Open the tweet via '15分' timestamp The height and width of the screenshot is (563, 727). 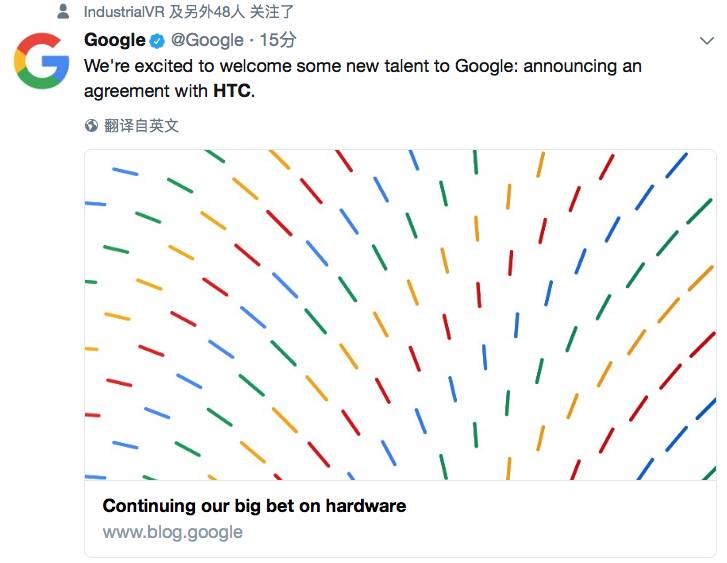click(x=279, y=40)
